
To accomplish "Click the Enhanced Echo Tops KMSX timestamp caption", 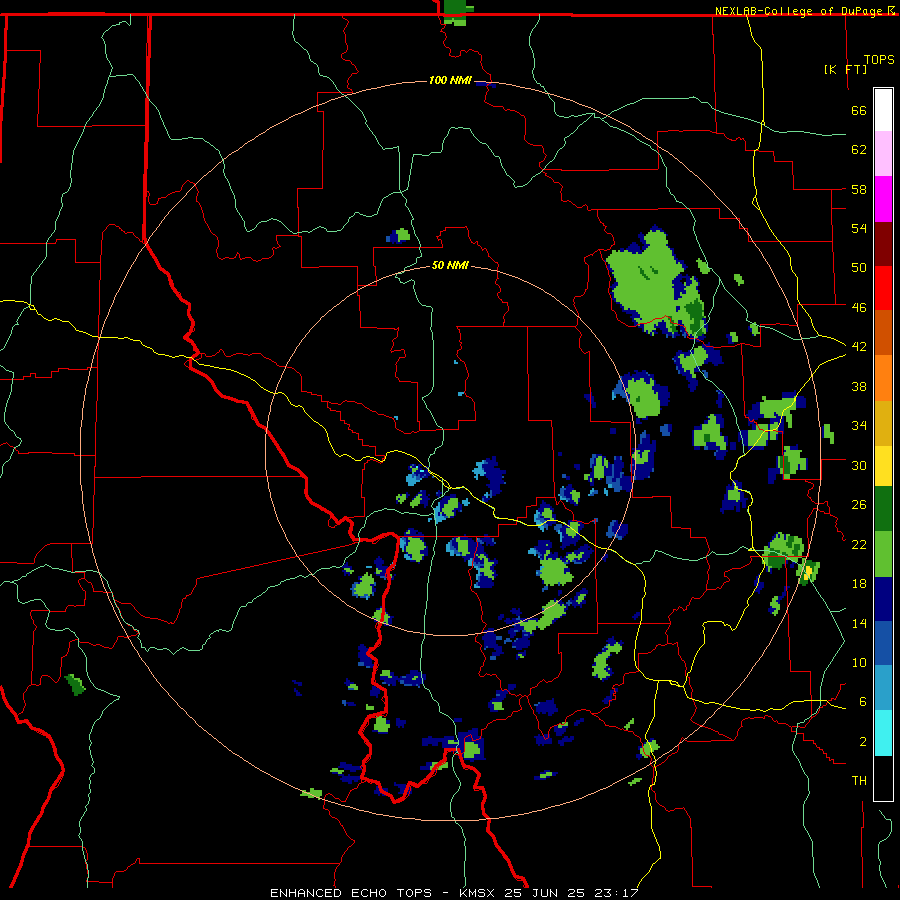I will coord(454,893).
